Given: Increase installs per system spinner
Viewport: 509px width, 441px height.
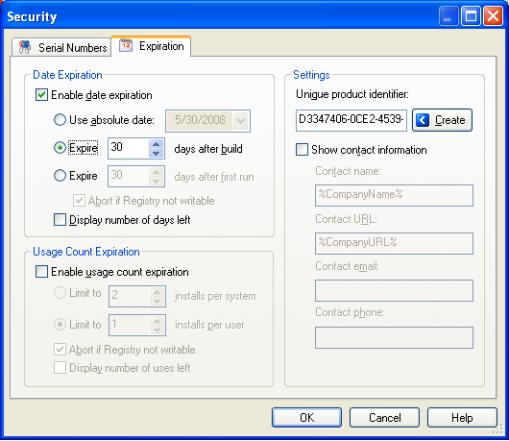Looking at the screenshot, I should point(157,291).
